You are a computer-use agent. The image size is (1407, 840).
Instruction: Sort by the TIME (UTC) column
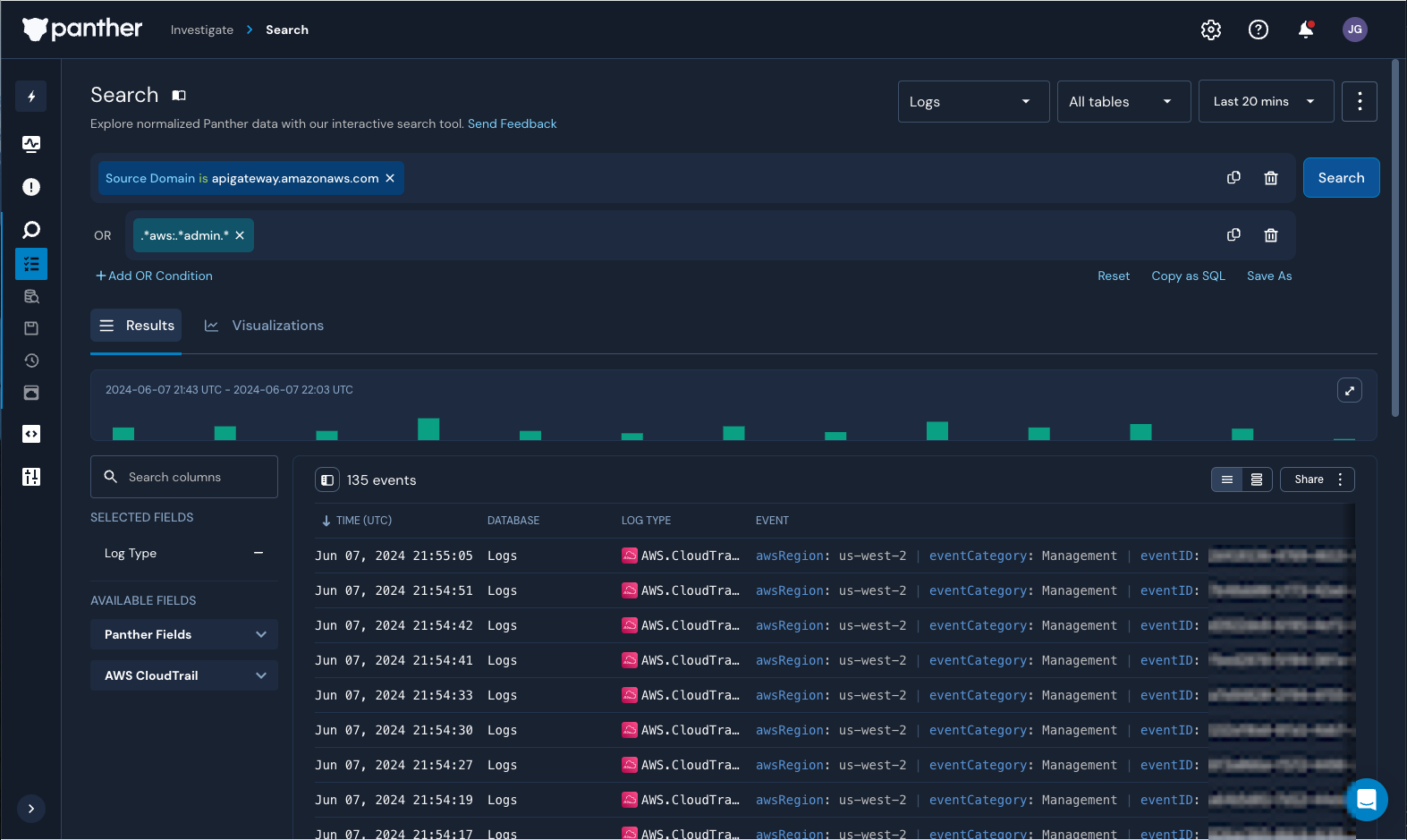point(357,521)
